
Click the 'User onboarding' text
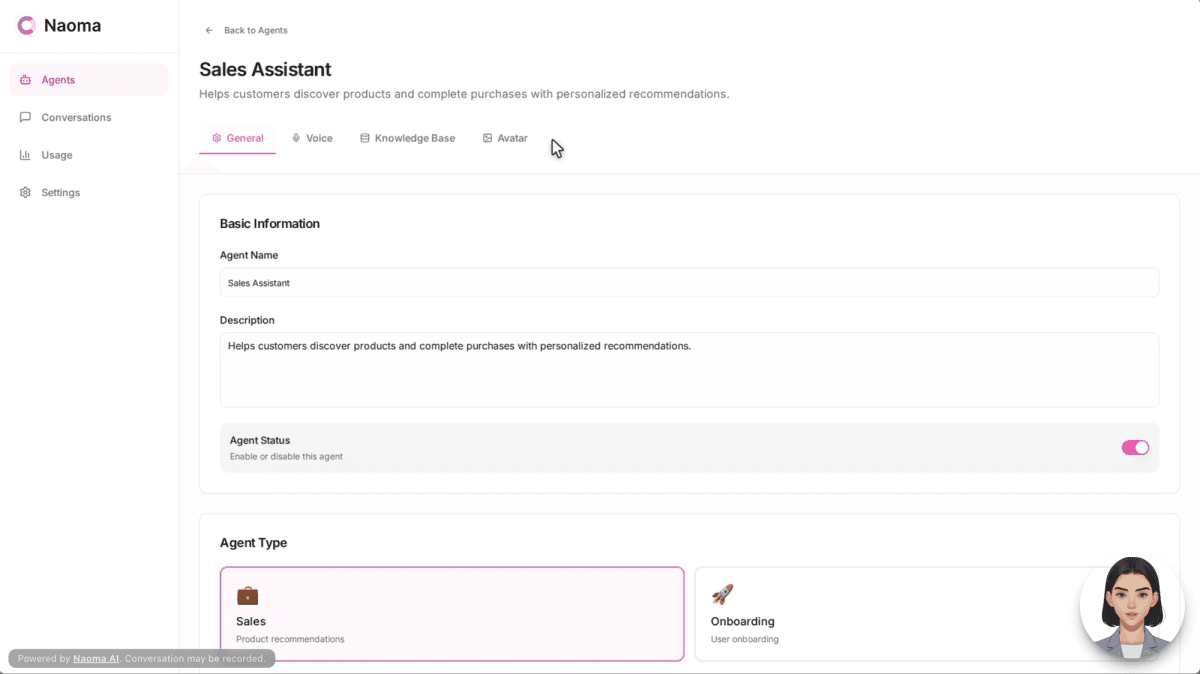click(745, 639)
